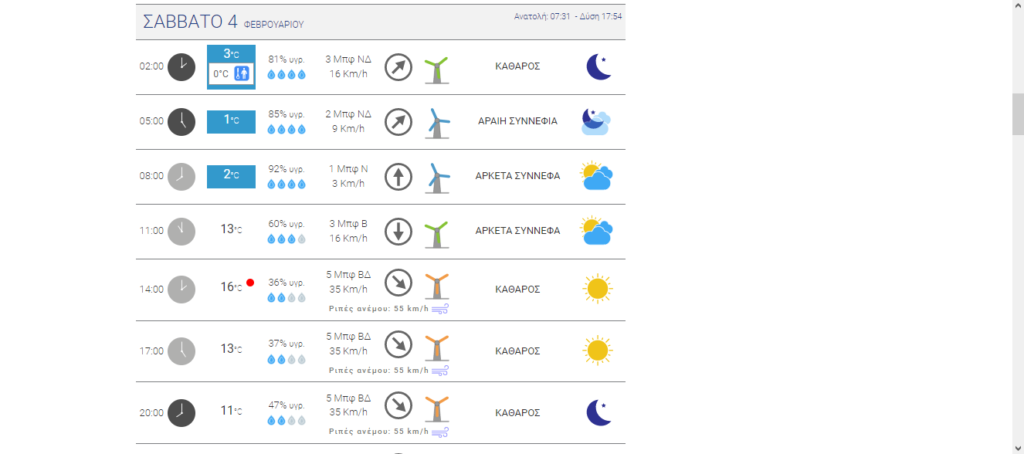Click the crescent moon icon at 20:00

pyautogui.click(x=597, y=412)
